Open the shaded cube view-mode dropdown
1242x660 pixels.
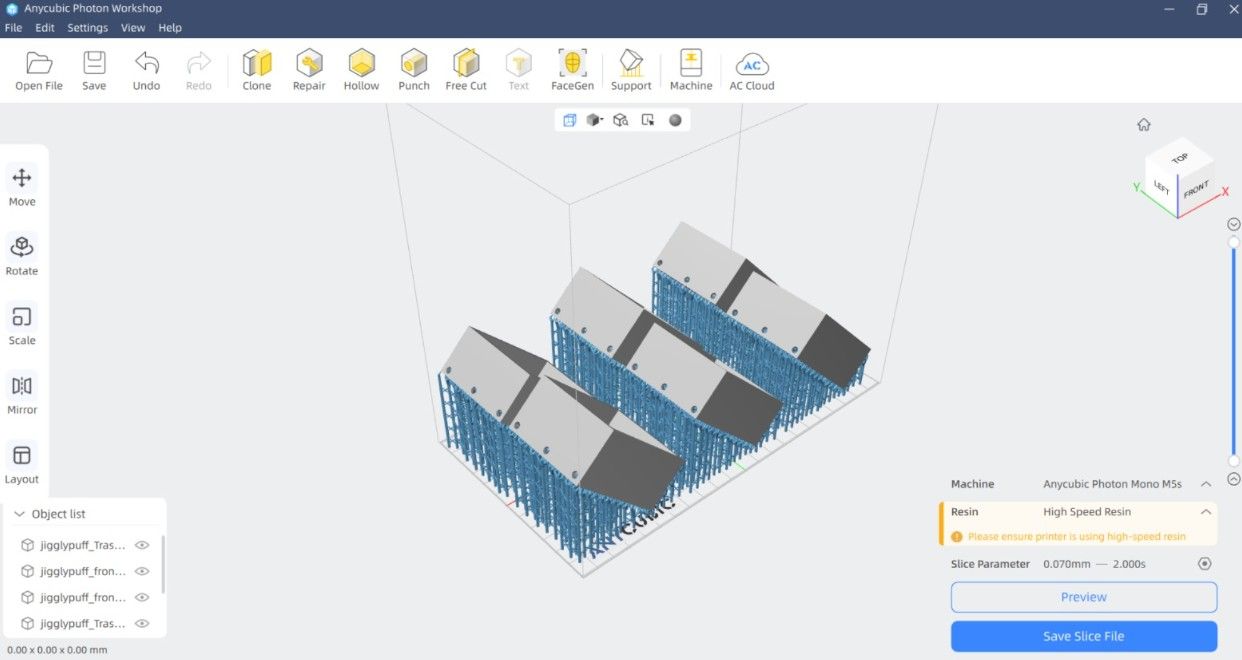click(595, 120)
